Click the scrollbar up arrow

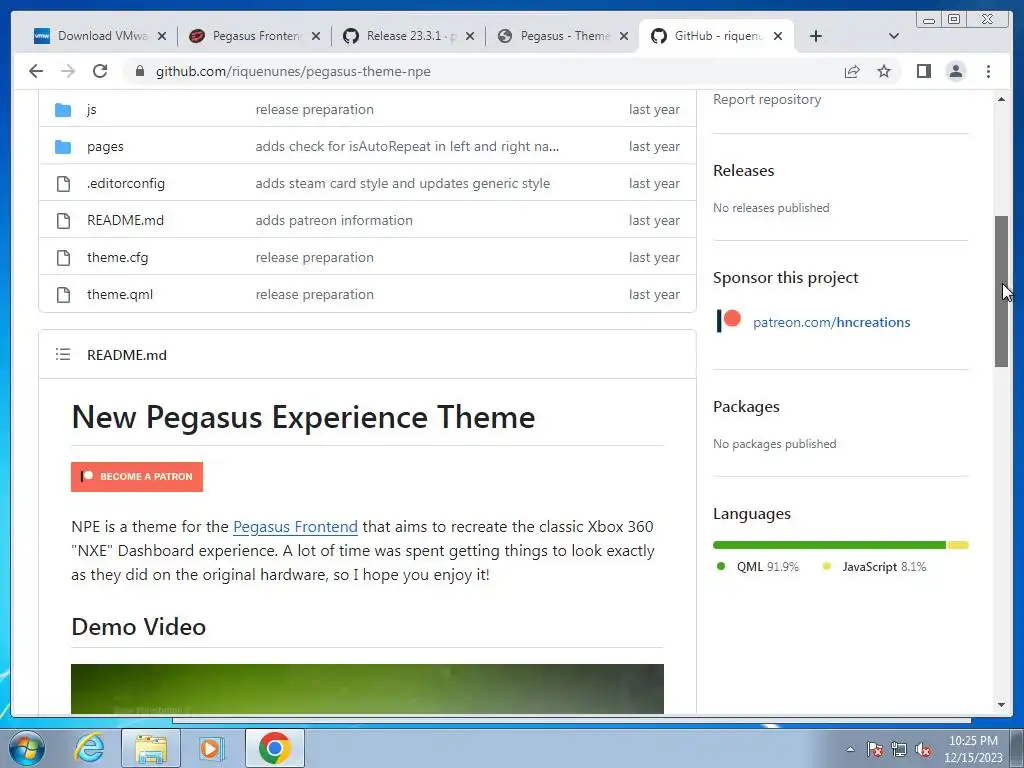(1001, 99)
